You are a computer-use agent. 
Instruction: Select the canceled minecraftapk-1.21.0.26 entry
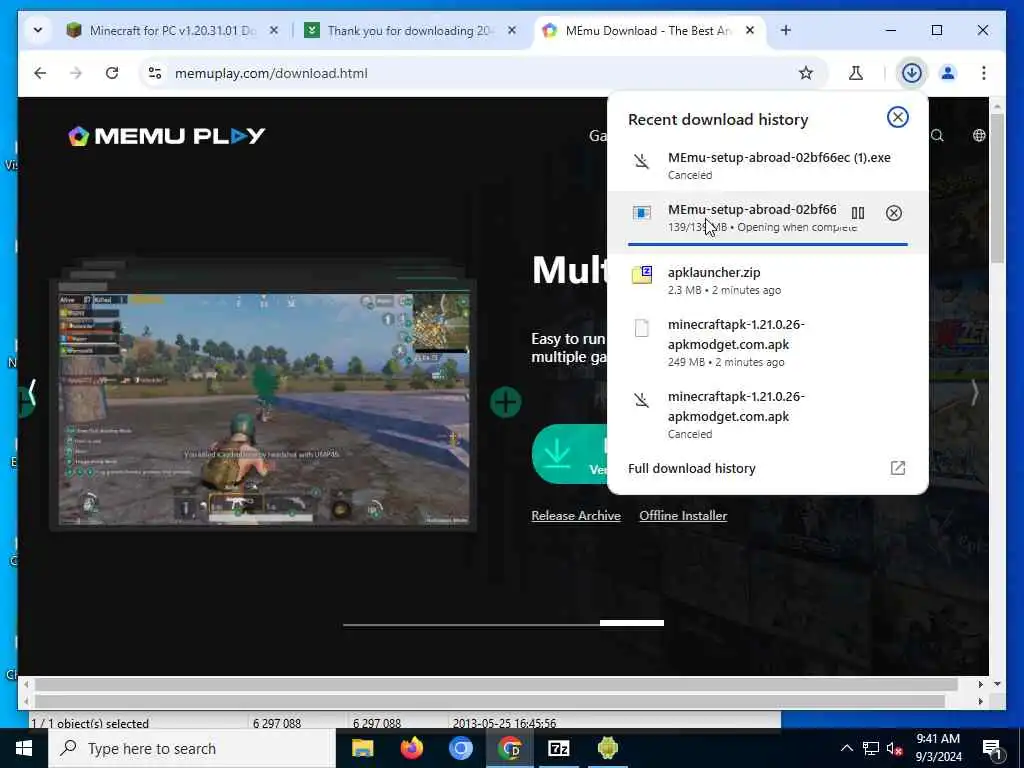point(767,414)
